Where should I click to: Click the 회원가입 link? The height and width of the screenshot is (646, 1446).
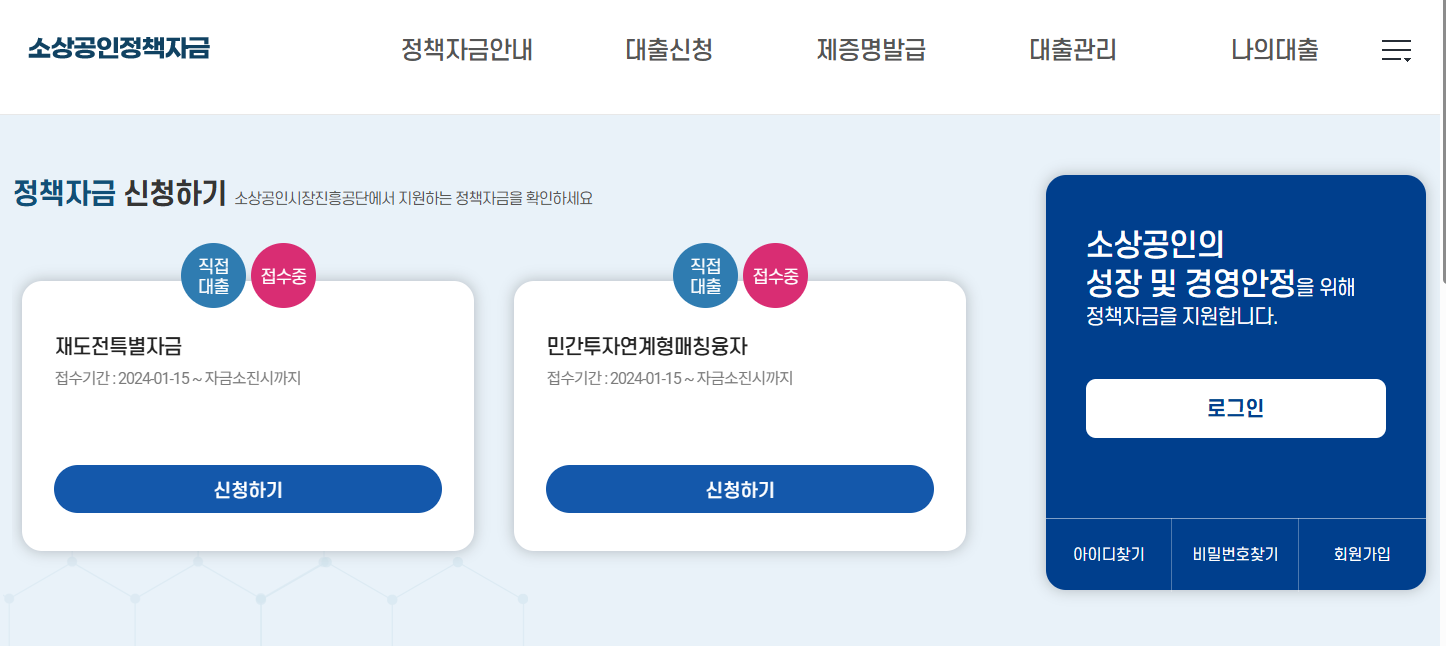(x=1361, y=554)
